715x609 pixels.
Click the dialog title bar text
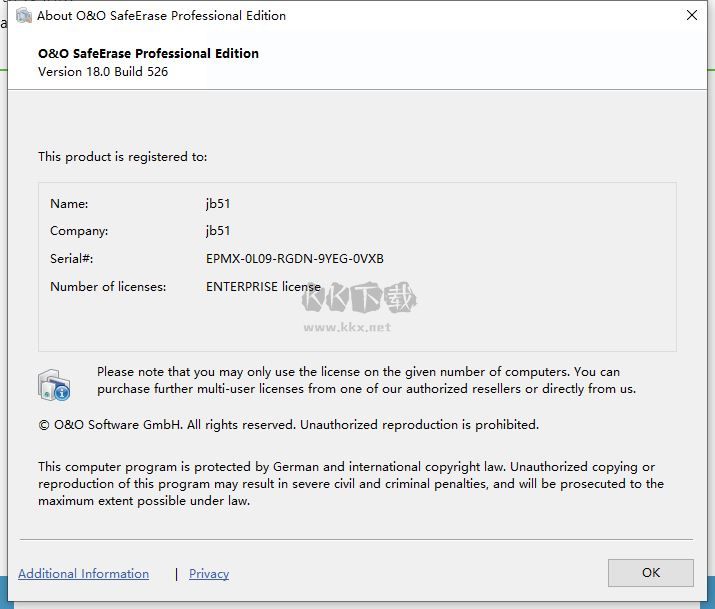[162, 16]
